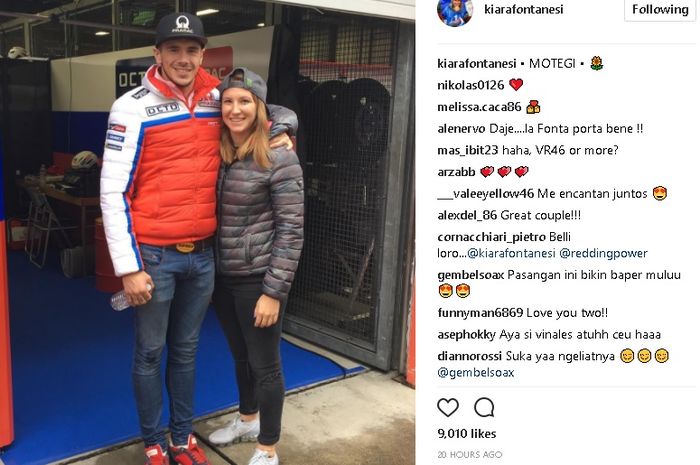Toggle the Following button

[x=660, y=9]
